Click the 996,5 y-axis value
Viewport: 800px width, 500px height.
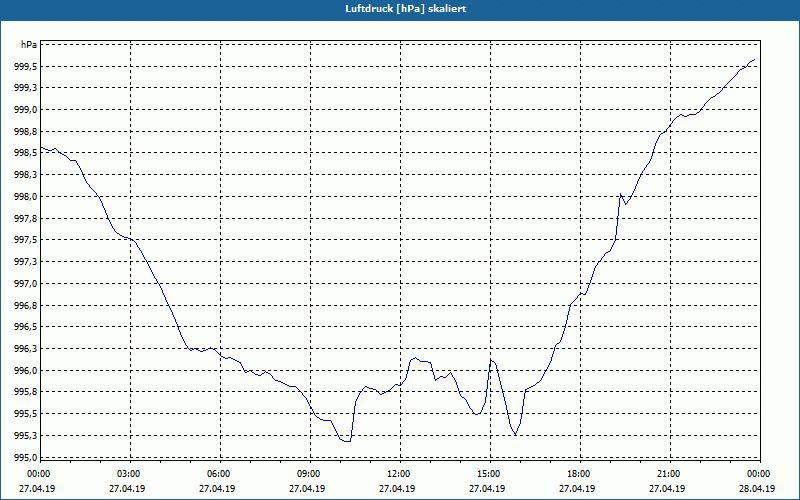(25, 327)
